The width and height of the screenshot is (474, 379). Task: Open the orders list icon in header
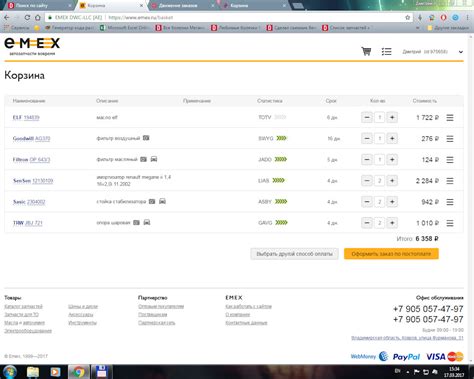[386, 52]
